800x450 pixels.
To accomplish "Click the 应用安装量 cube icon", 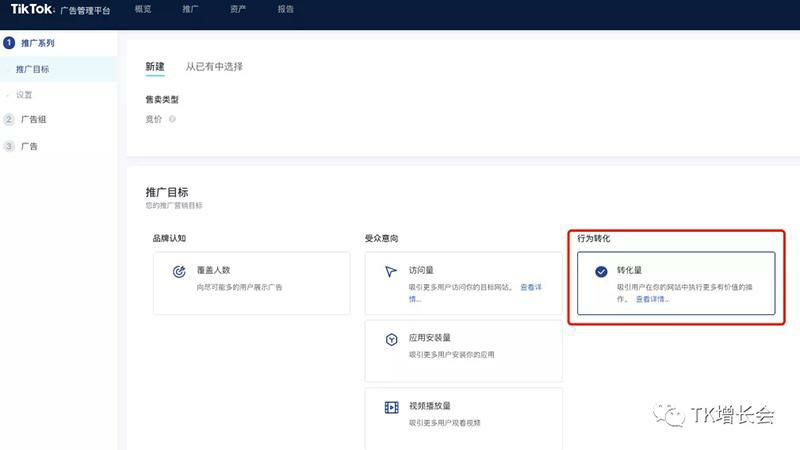I will point(391,339).
